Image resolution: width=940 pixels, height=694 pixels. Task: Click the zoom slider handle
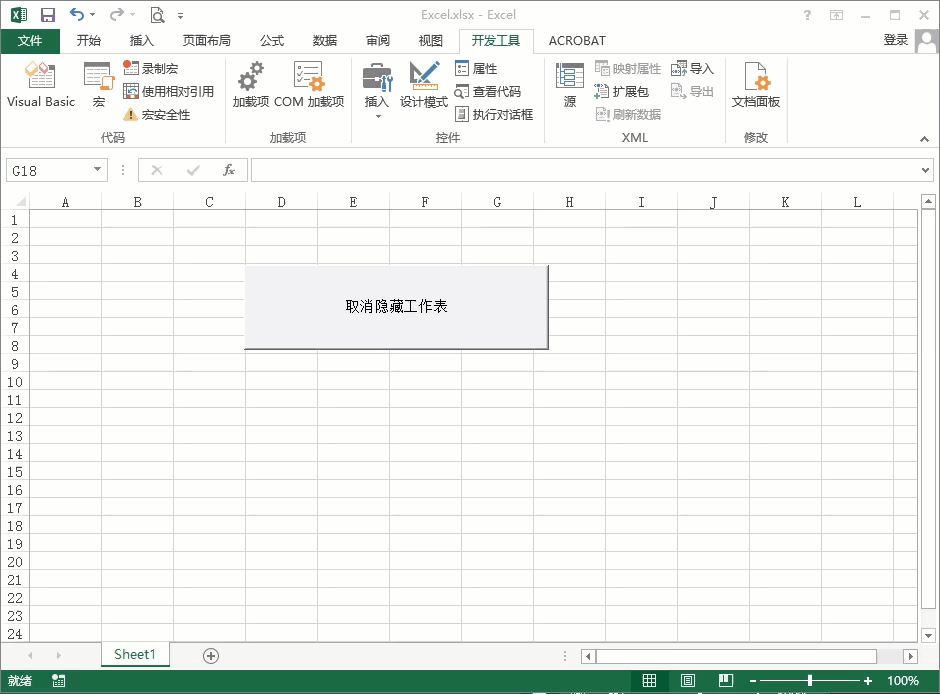click(810, 681)
